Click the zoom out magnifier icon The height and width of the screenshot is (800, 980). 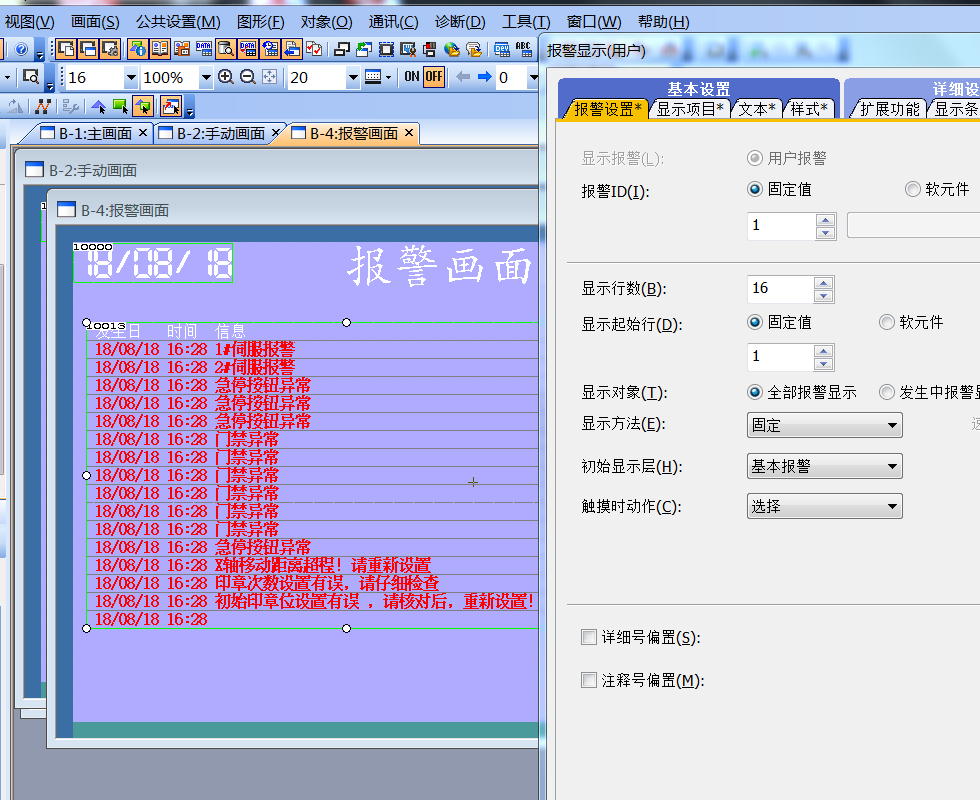(x=246, y=77)
